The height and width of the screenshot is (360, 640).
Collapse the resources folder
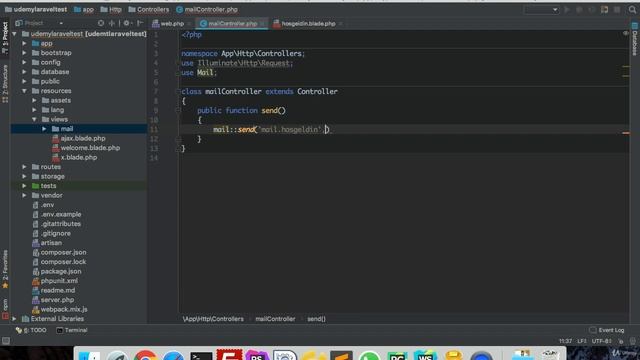point(24,91)
